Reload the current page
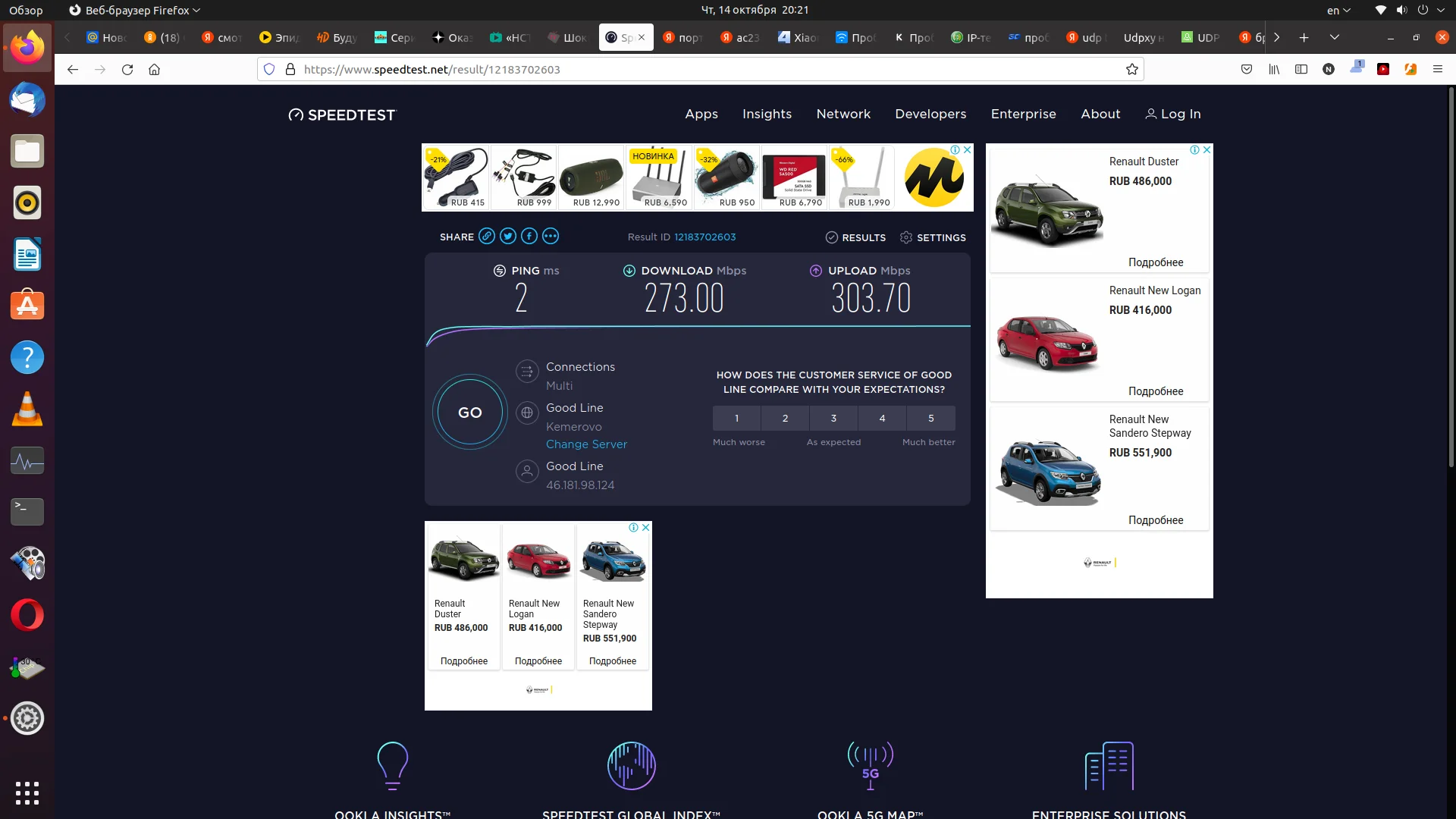This screenshot has width=1456, height=819. [x=127, y=70]
